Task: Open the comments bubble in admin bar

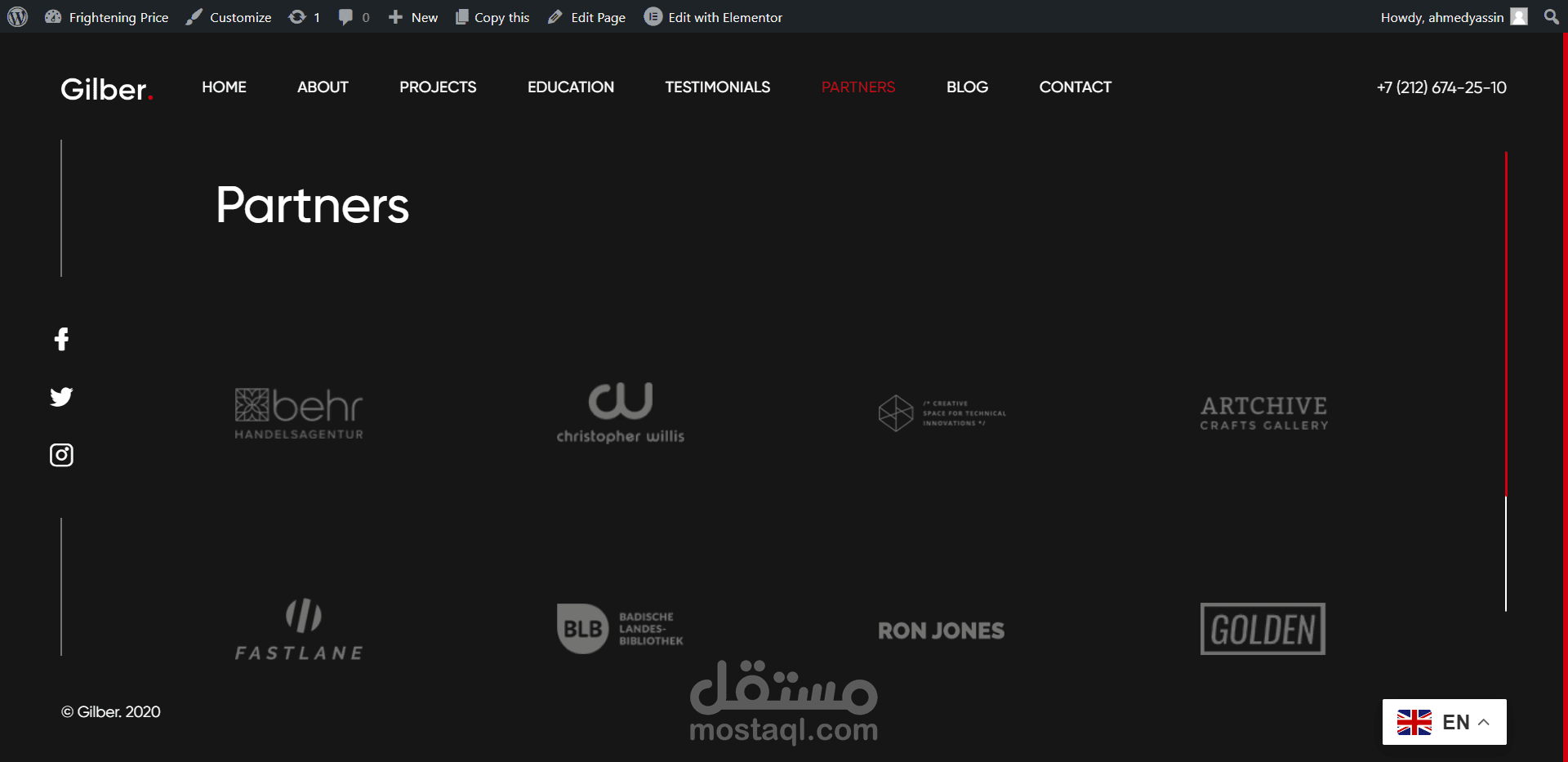Action: pos(354,17)
